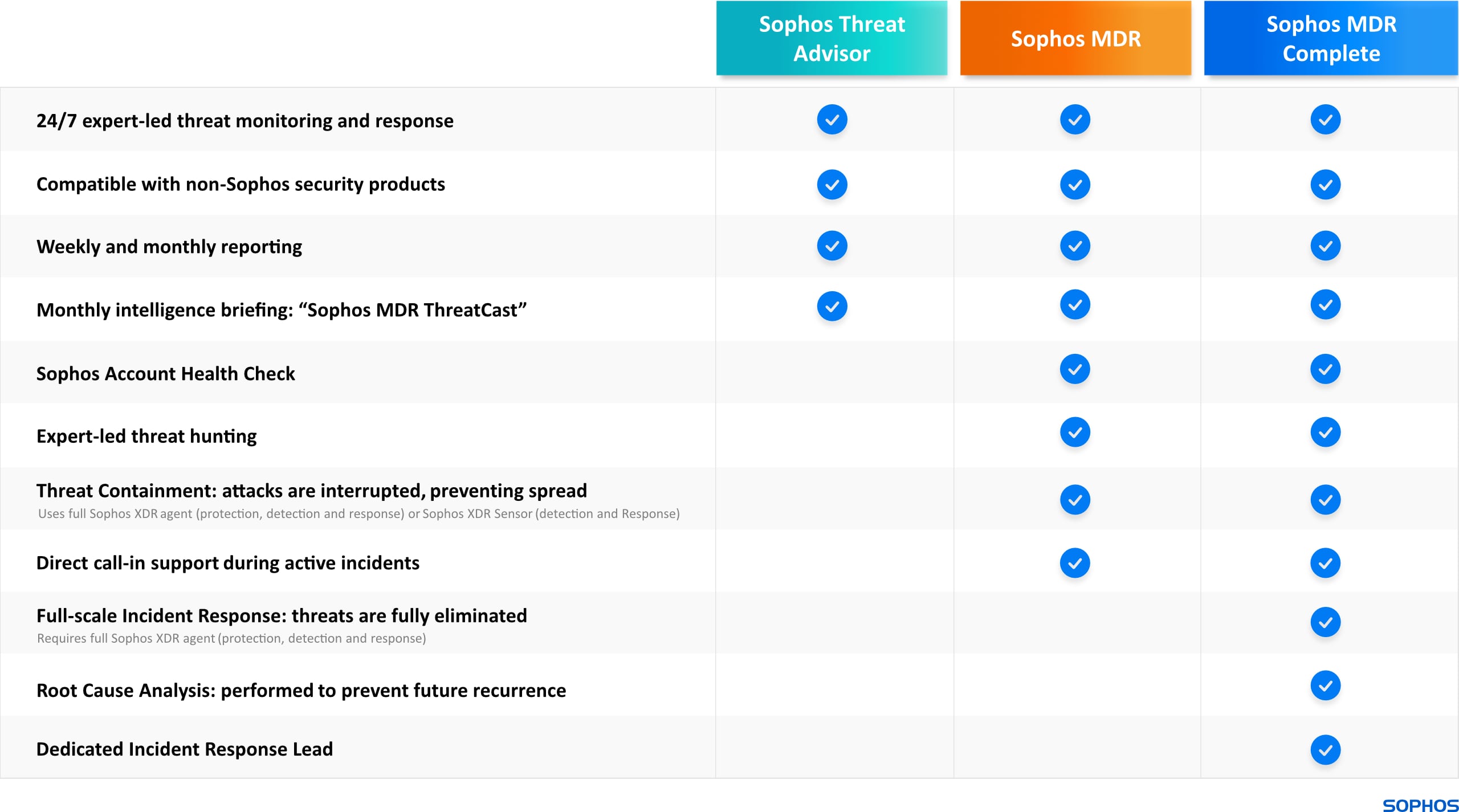Screen dimensions: 1459x812
Task: Click Sophos MDR checkmark for Expert-led threat hunting
Action: point(1075,432)
